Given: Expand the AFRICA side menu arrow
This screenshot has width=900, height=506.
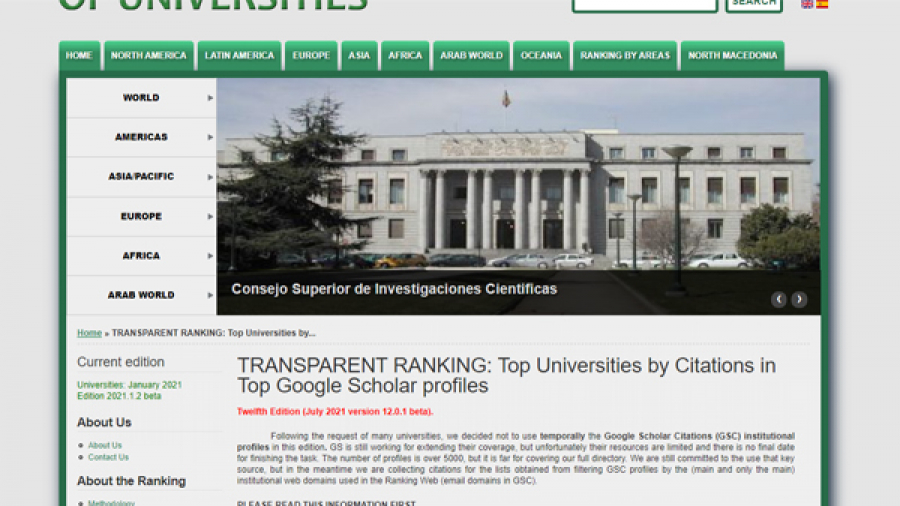Looking at the screenshot, I should 210,256.
